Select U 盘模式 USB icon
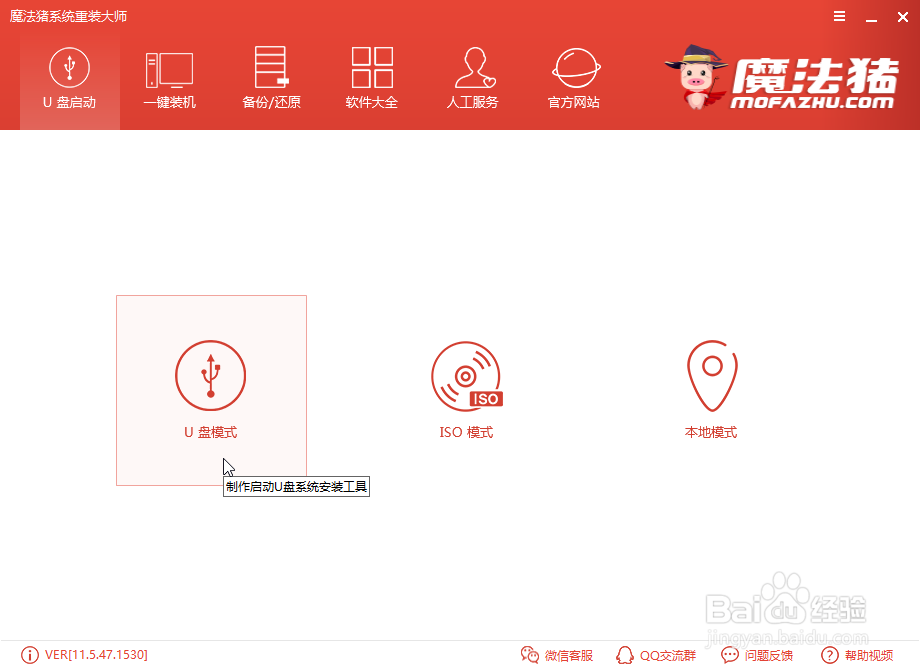Image resolution: width=920 pixels, height=670 pixels. [x=211, y=375]
